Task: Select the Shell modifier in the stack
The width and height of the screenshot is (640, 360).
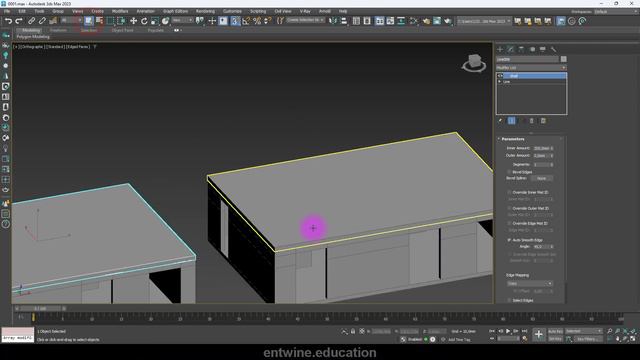Action: click(534, 76)
